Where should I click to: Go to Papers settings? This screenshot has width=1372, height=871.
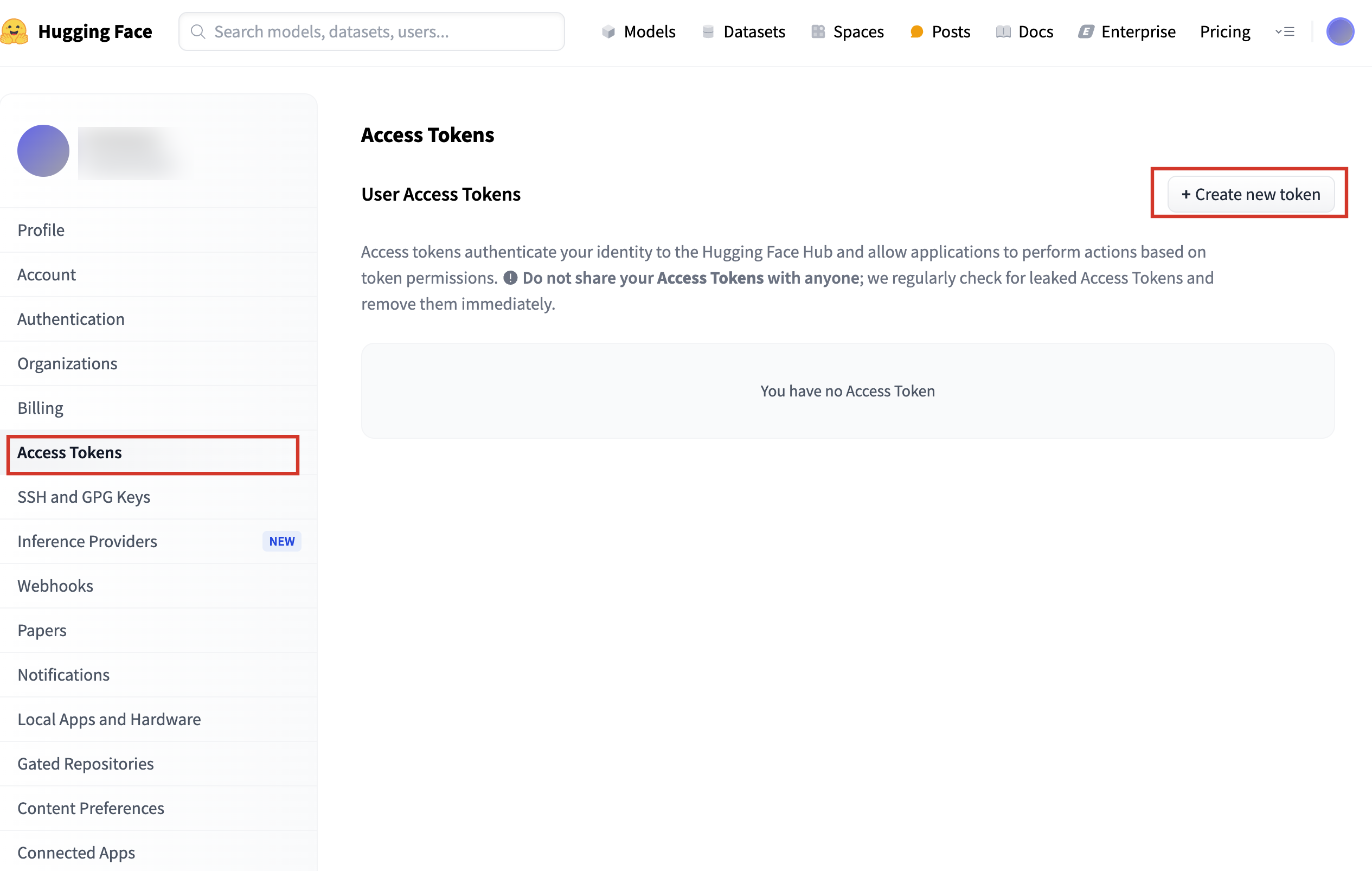(x=158, y=630)
